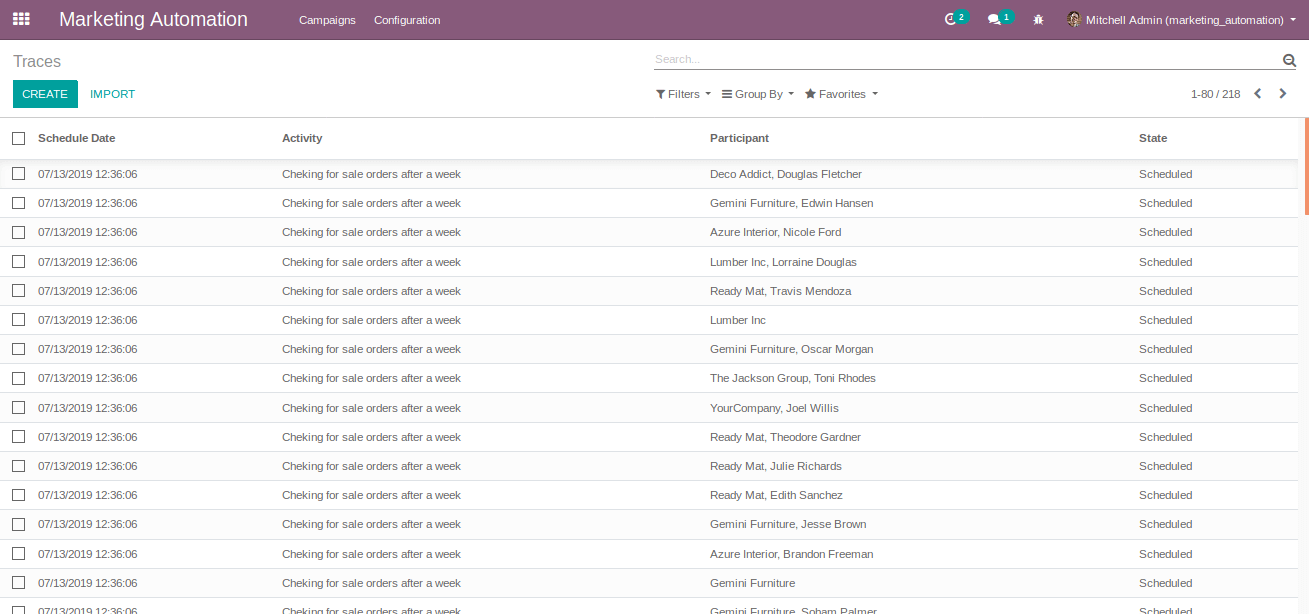This screenshot has height=614, width=1309.
Task: Open the Configuration menu
Action: click(407, 20)
